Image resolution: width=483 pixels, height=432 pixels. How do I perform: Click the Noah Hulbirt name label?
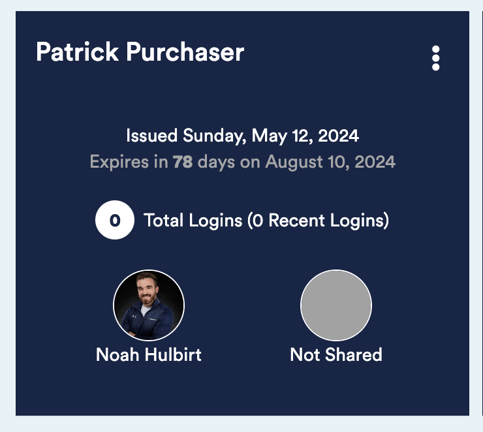coord(149,354)
